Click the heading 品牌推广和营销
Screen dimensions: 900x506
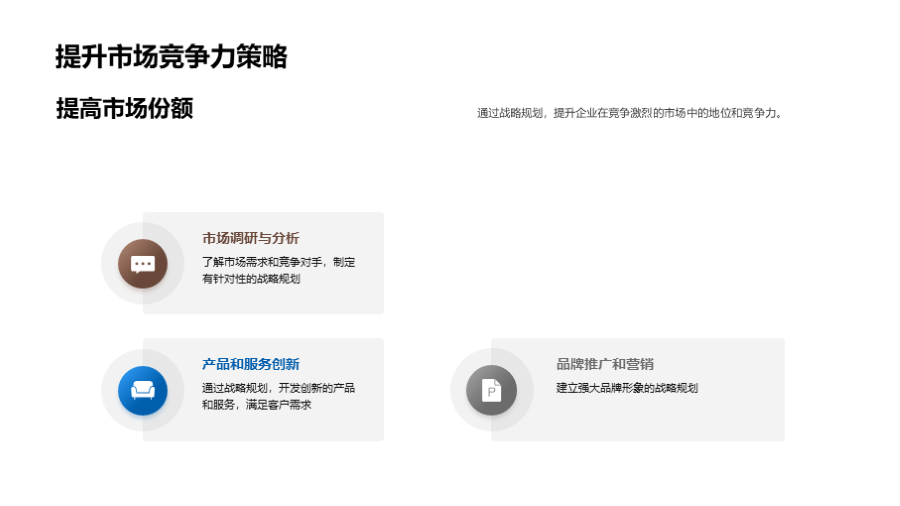pos(605,364)
